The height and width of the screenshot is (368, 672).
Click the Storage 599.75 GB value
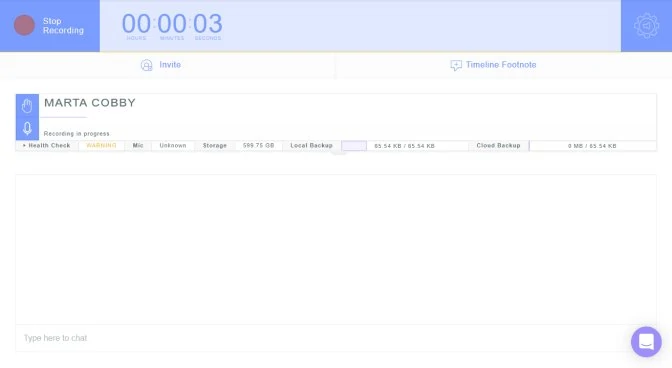pos(258,146)
